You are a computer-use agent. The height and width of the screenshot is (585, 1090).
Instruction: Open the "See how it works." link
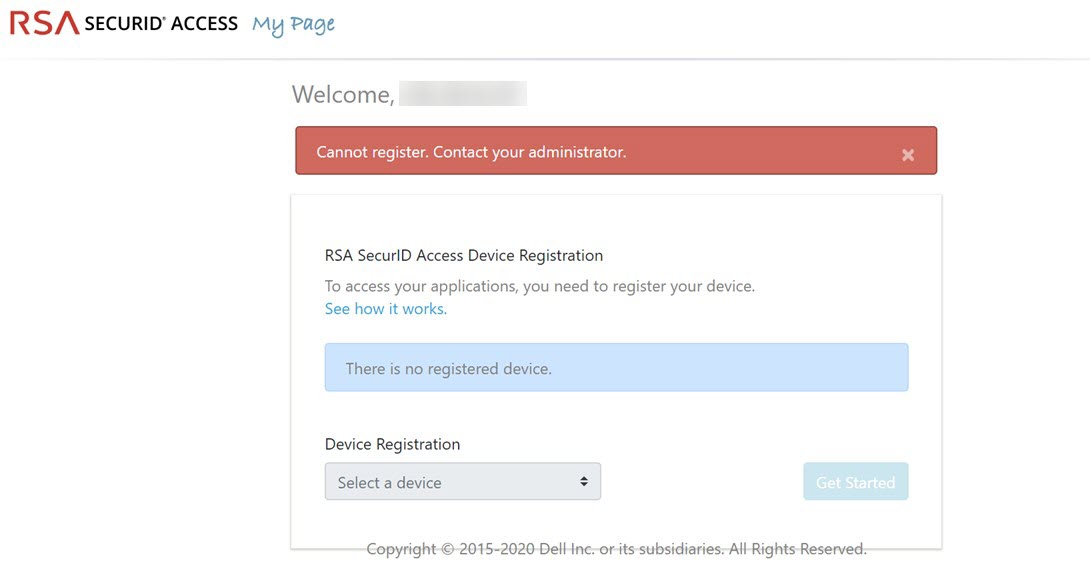tap(385, 309)
